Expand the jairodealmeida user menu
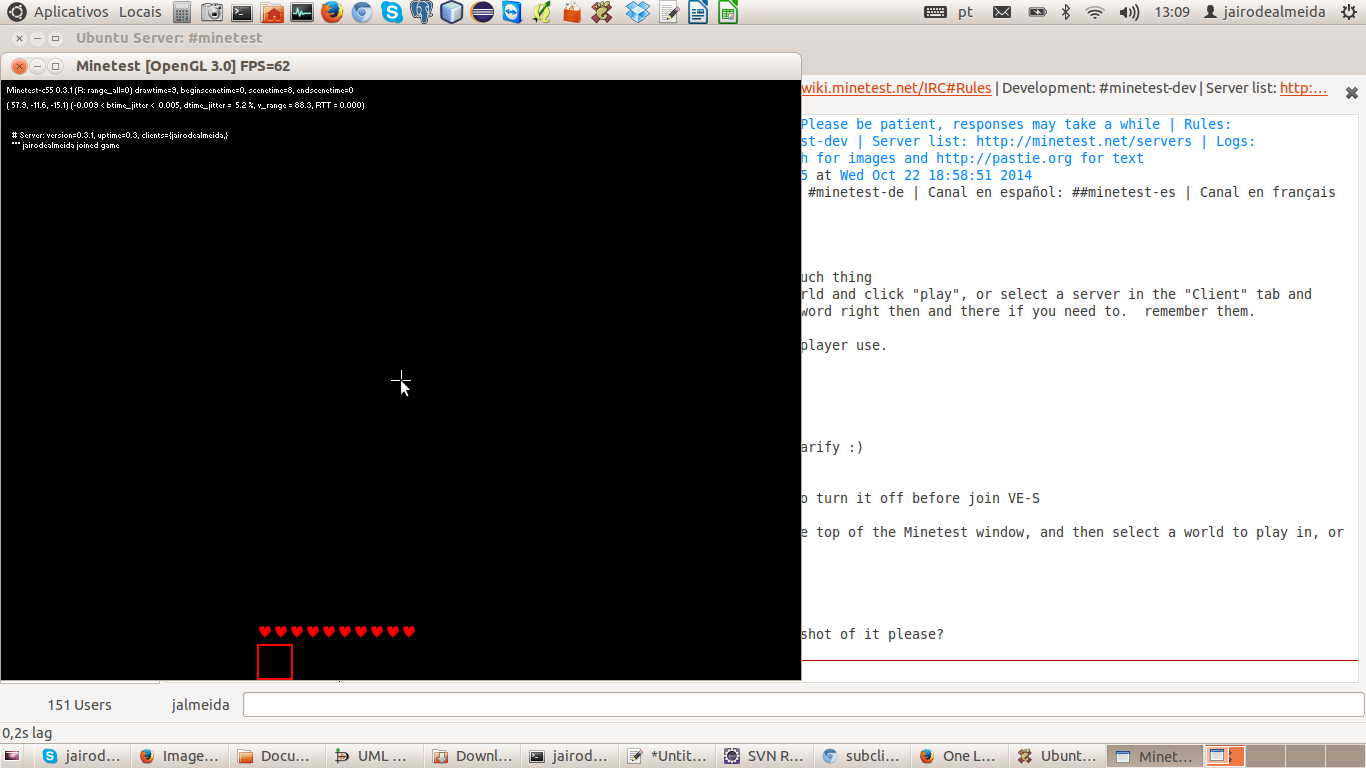 pyautogui.click(x=1265, y=12)
